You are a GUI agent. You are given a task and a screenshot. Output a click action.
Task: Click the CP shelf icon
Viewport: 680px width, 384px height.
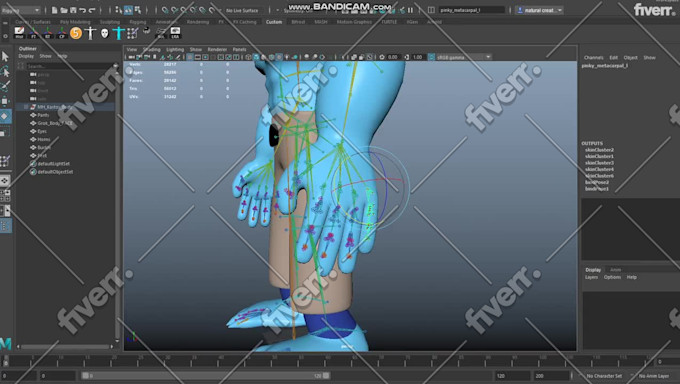click(x=62, y=33)
